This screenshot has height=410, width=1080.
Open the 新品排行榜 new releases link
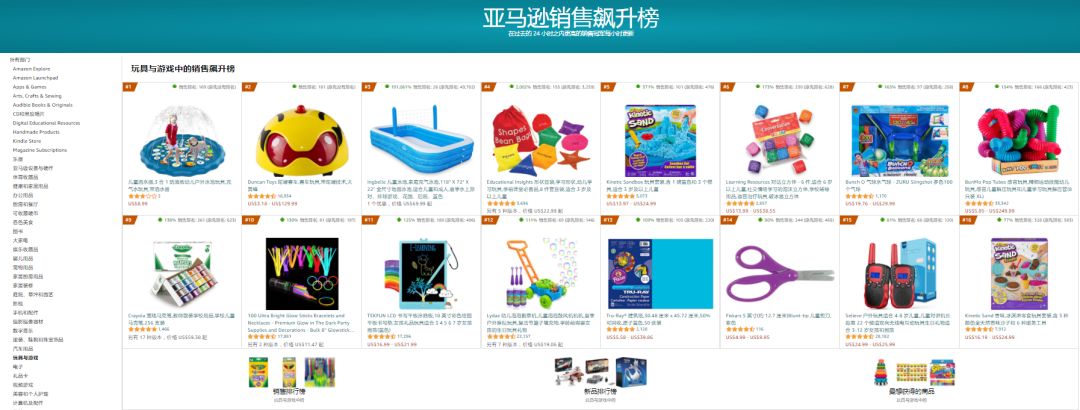pyautogui.click(x=600, y=392)
